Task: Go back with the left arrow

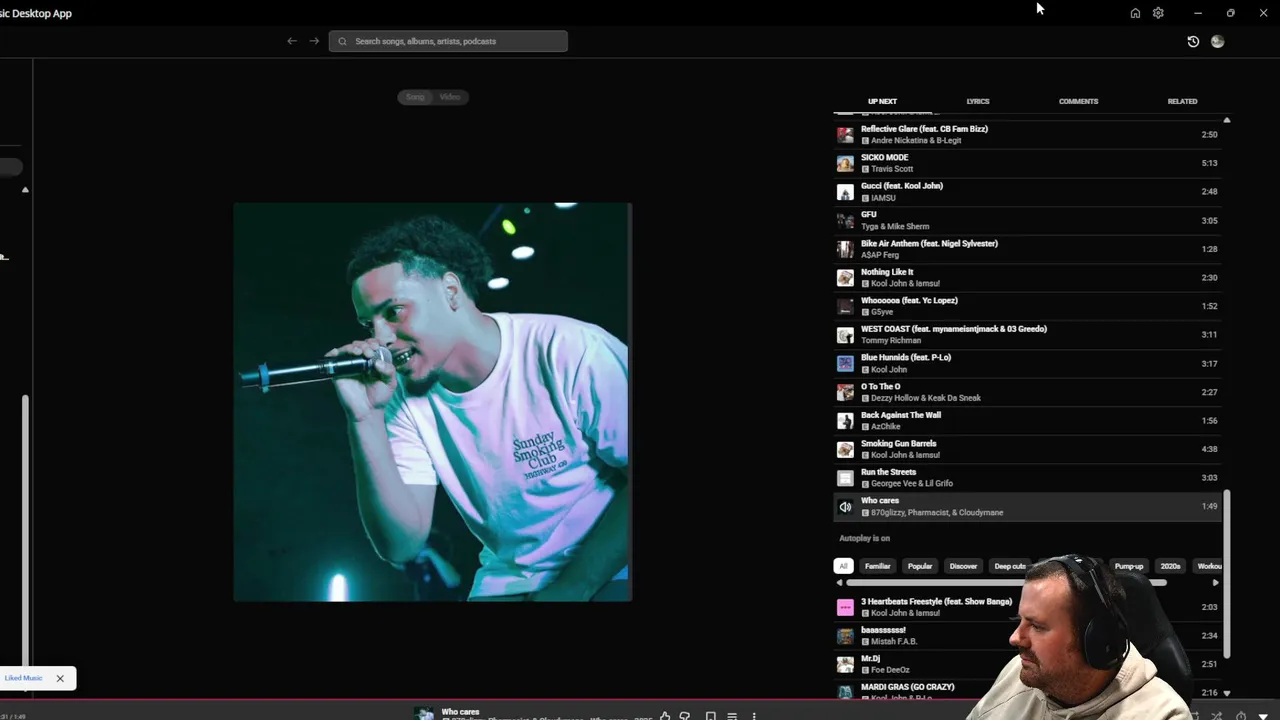Action: coord(291,41)
